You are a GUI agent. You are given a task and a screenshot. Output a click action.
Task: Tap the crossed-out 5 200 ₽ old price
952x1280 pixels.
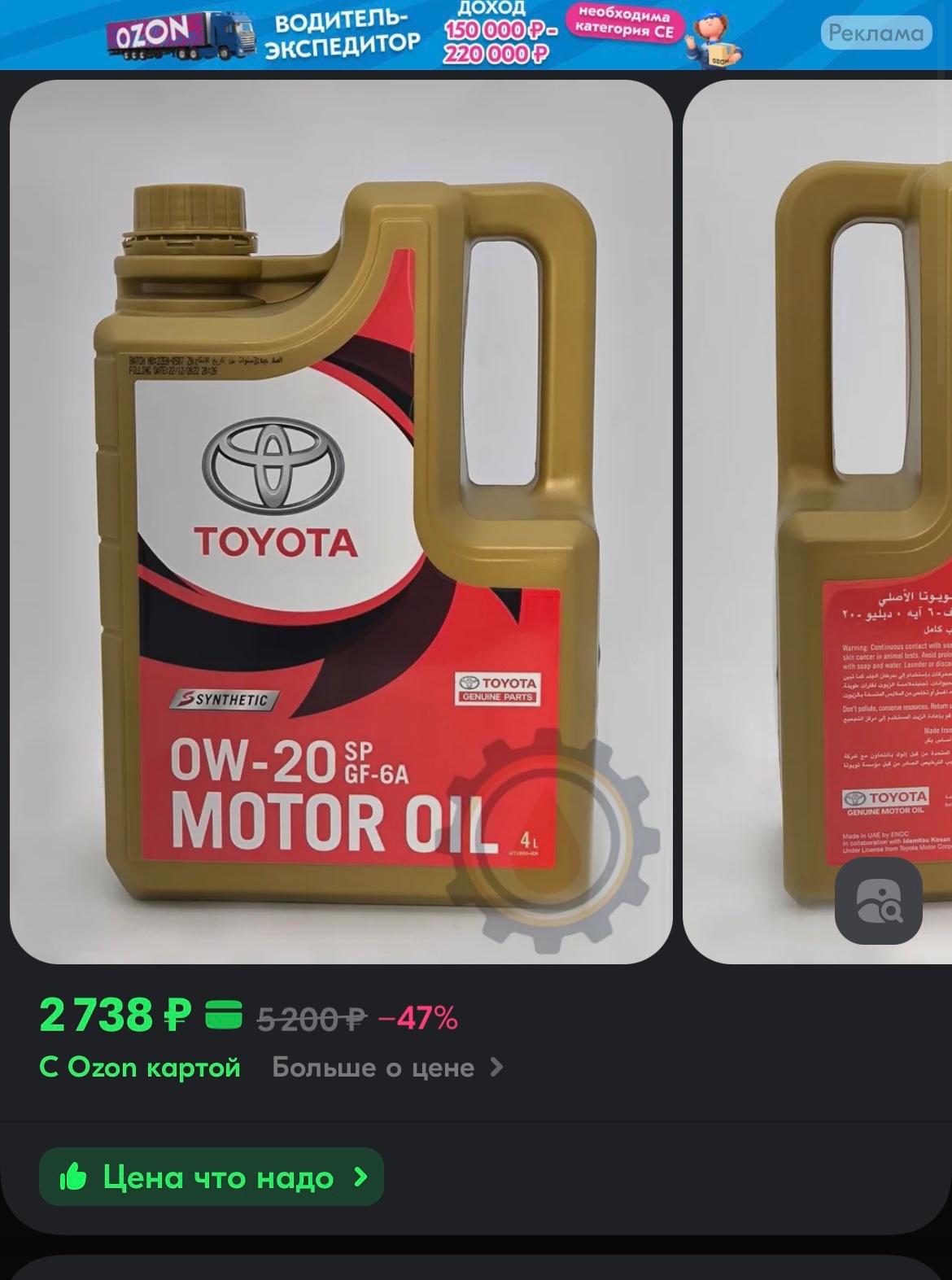click(312, 1019)
